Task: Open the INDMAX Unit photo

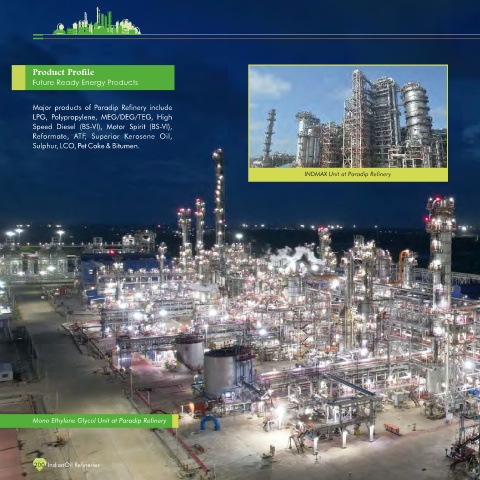Action: [x=348, y=116]
